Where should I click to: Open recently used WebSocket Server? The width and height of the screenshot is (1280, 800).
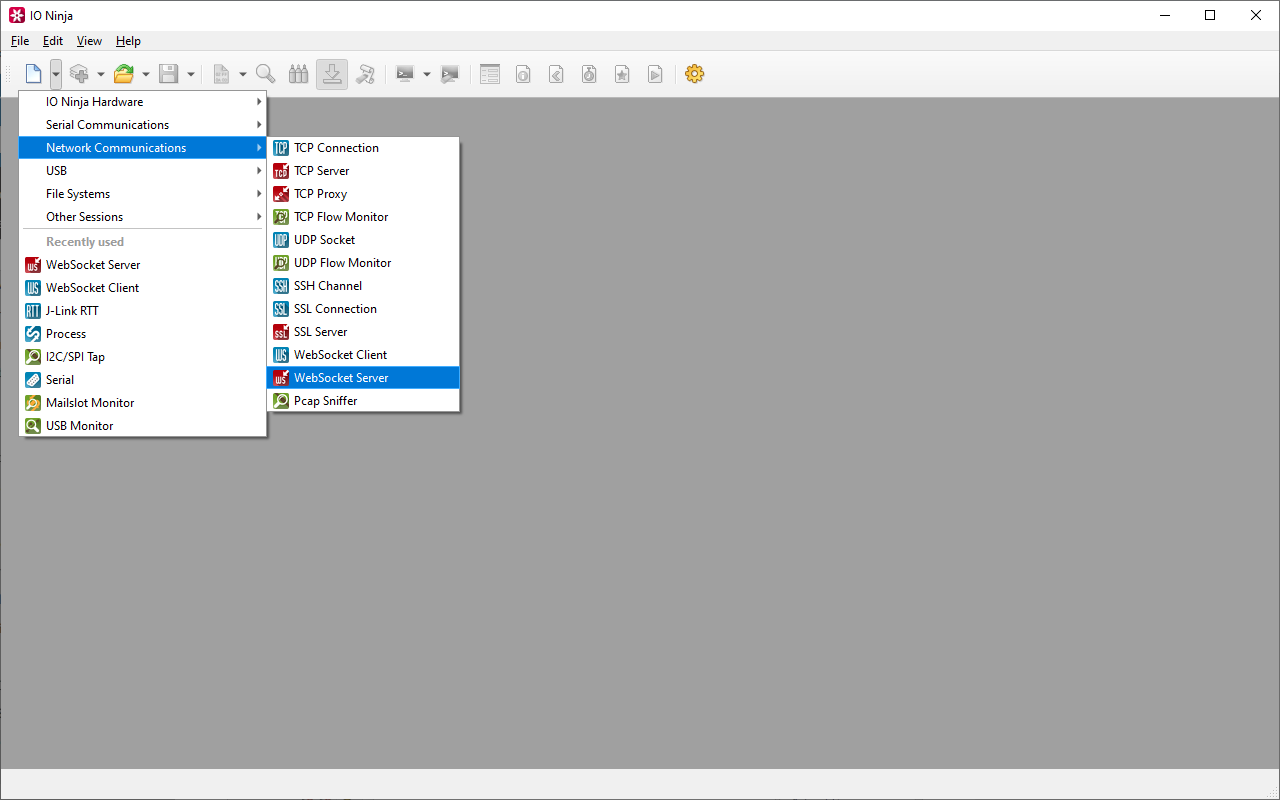[143, 265]
